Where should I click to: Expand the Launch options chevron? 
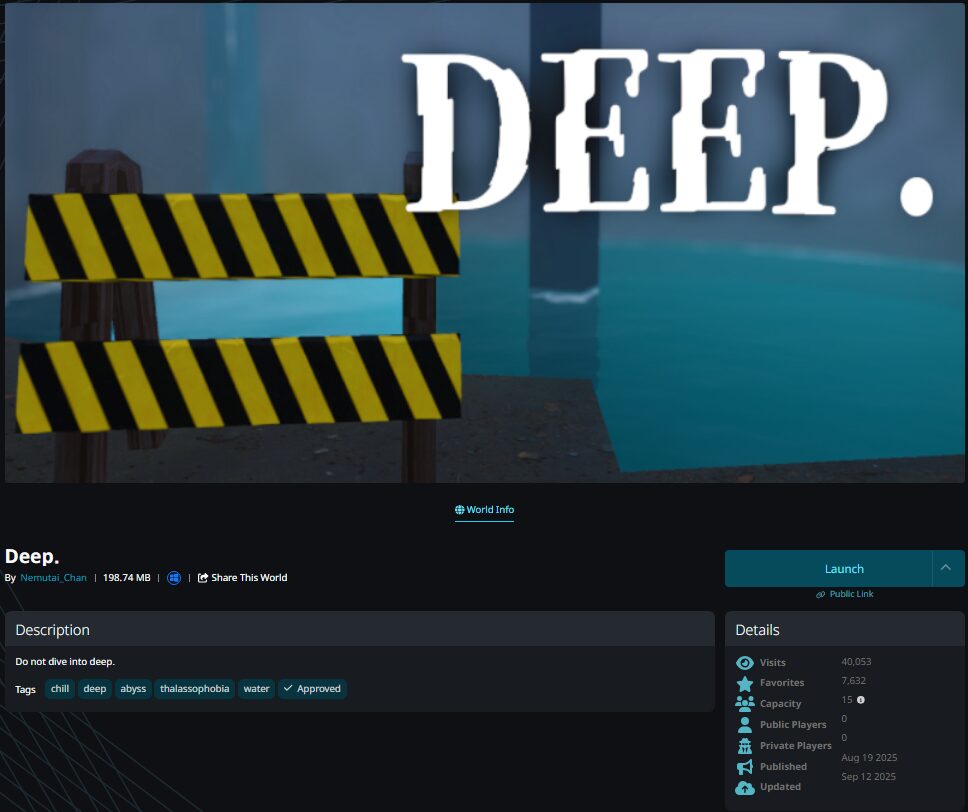(946, 568)
